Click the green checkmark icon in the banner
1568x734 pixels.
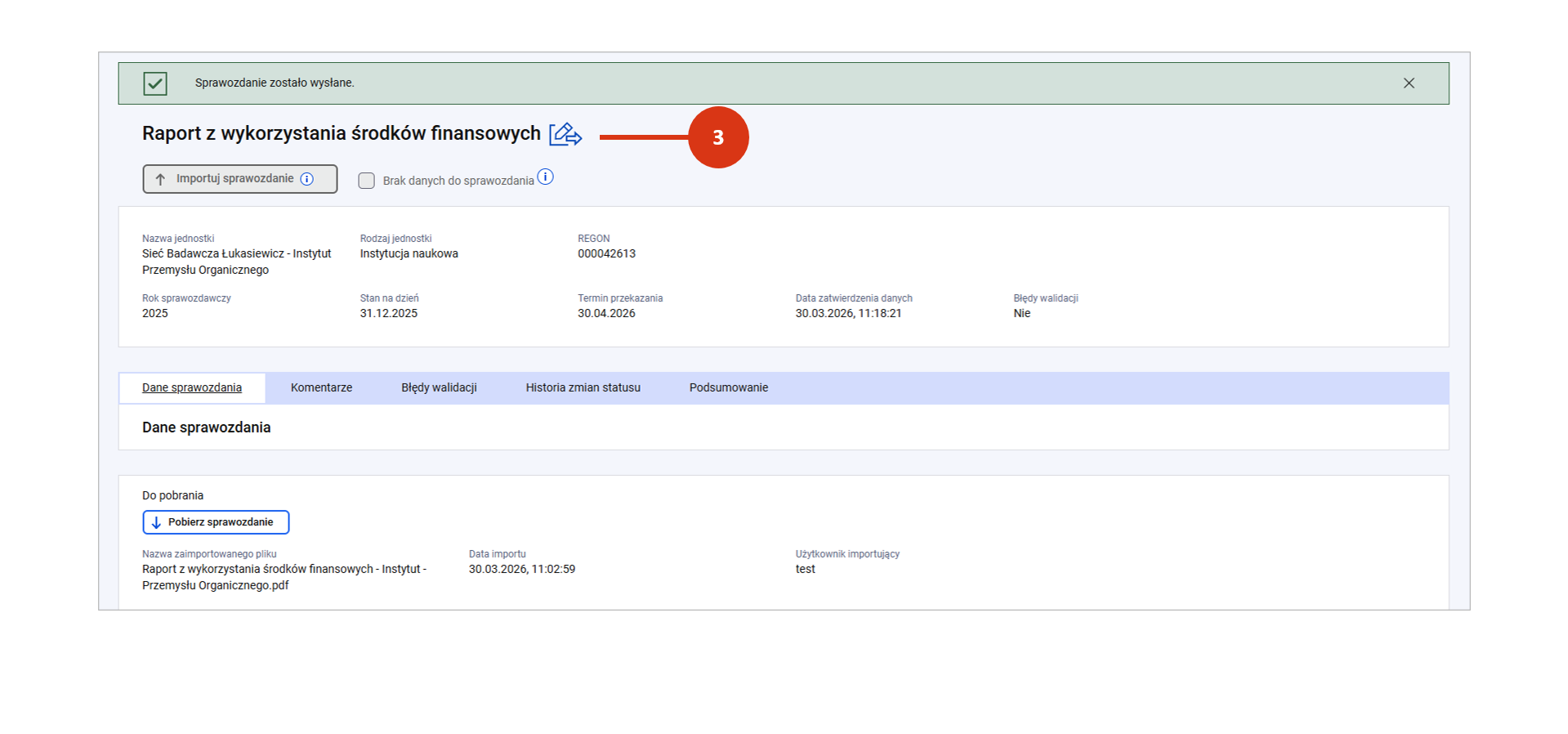click(155, 83)
